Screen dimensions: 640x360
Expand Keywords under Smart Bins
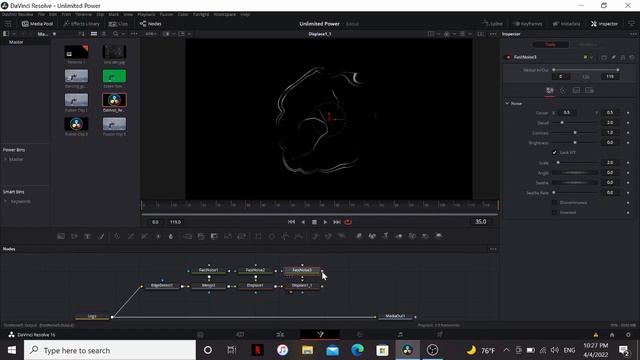(5, 202)
